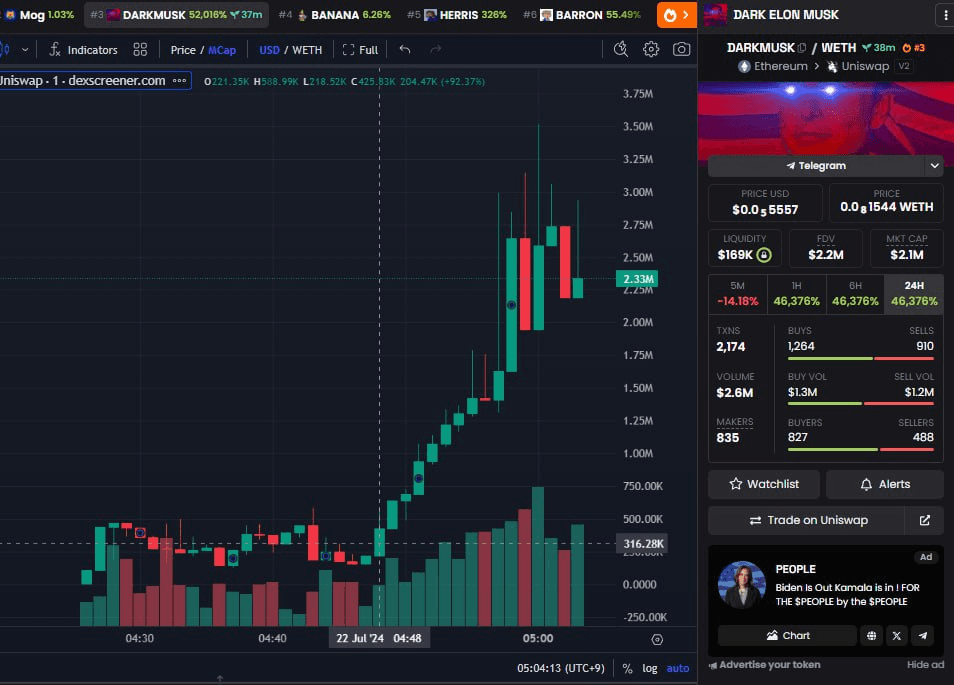This screenshot has width=954, height=685.
Task: Click the FDV value $2.2M
Action: point(826,255)
